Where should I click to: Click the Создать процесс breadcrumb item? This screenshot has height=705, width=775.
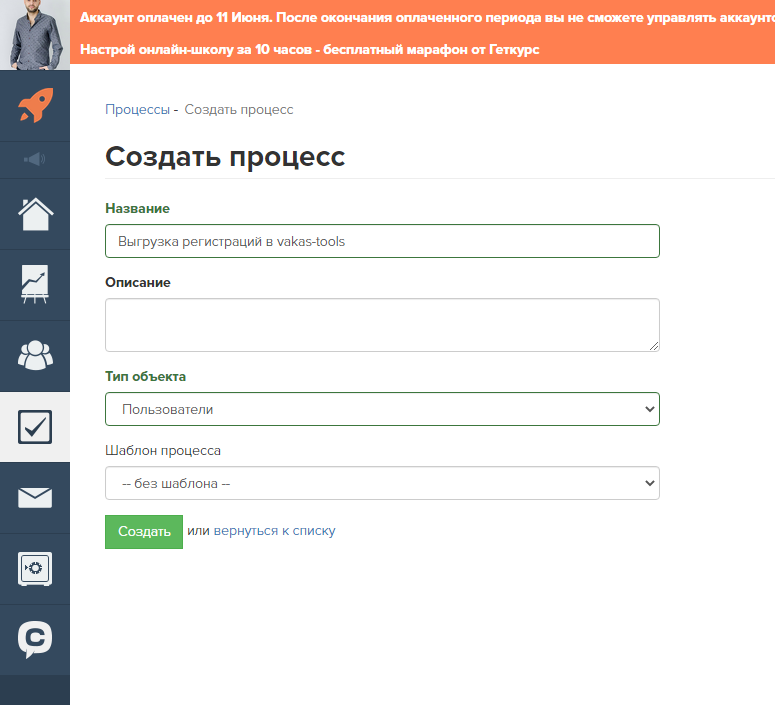coord(238,109)
